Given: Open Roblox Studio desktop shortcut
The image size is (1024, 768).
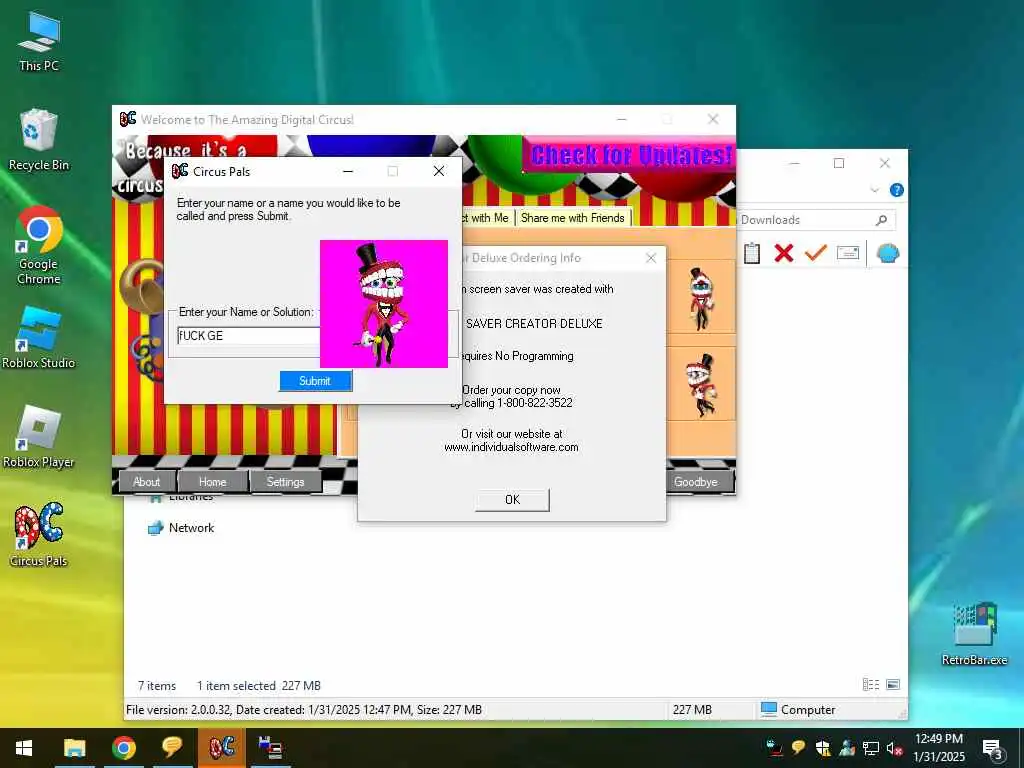Looking at the screenshot, I should tap(39, 338).
